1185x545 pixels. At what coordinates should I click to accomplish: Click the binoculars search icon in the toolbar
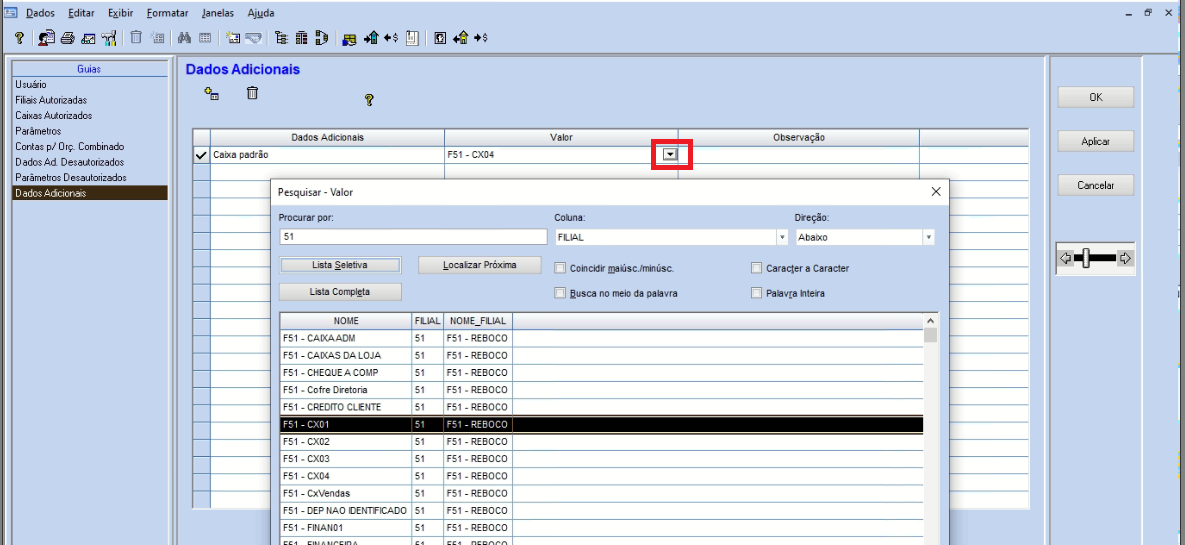(184, 37)
